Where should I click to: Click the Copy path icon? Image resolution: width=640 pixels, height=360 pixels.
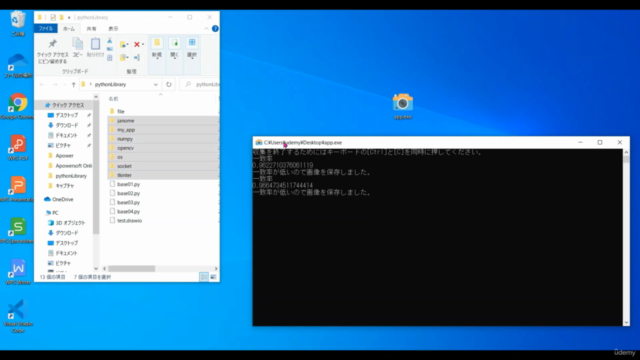pos(109,49)
